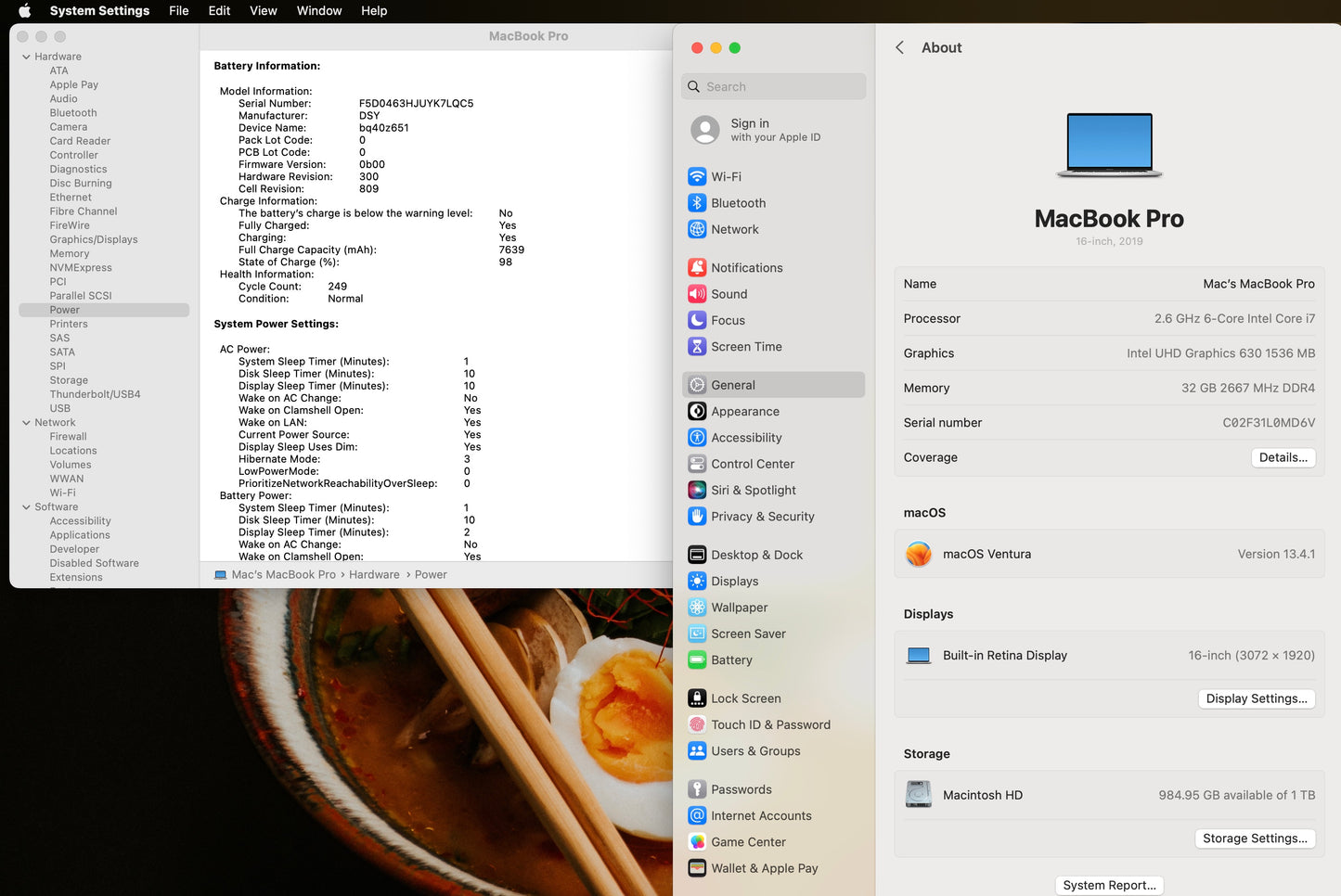Open the Battery icon in the sidebar
Image resolution: width=1341 pixels, height=896 pixels.
tap(697, 660)
